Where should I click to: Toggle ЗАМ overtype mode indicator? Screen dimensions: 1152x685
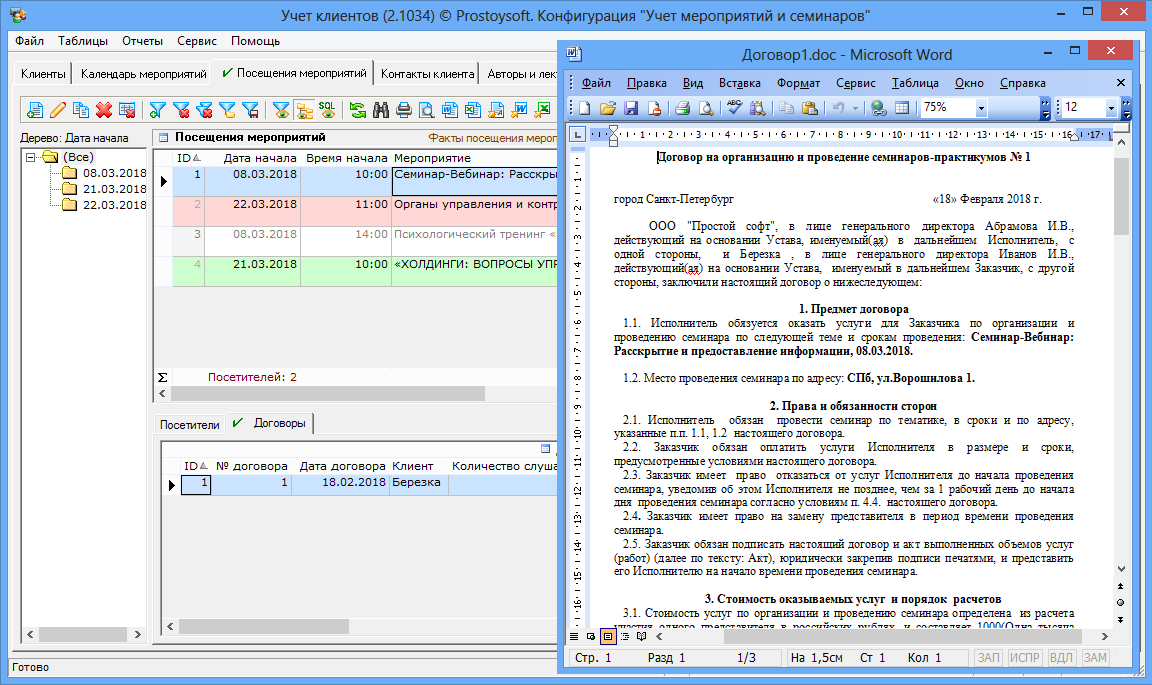[x=1095, y=658]
